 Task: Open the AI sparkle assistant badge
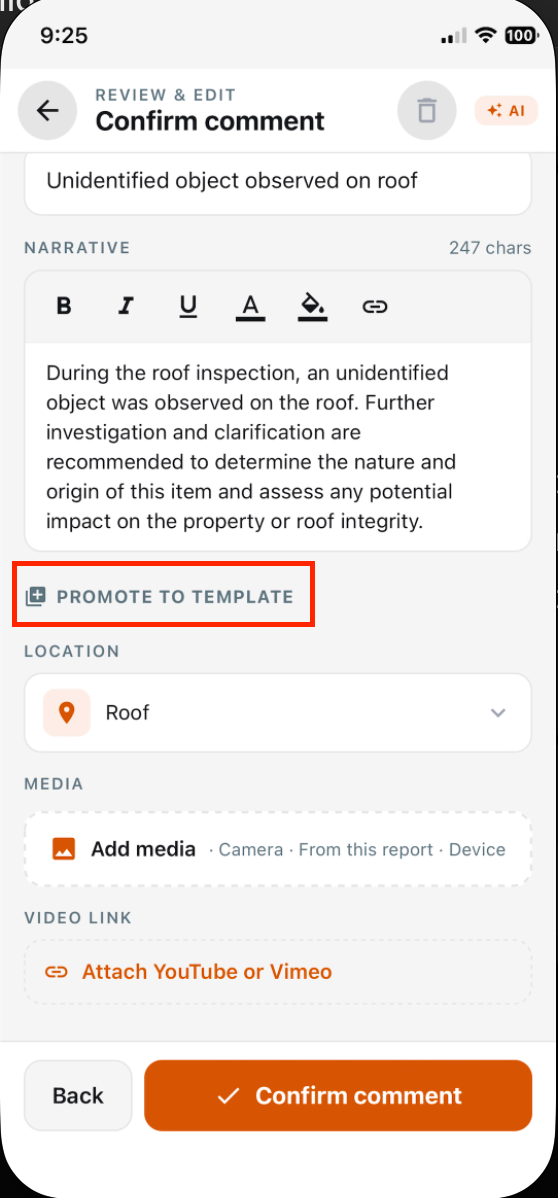coord(506,111)
